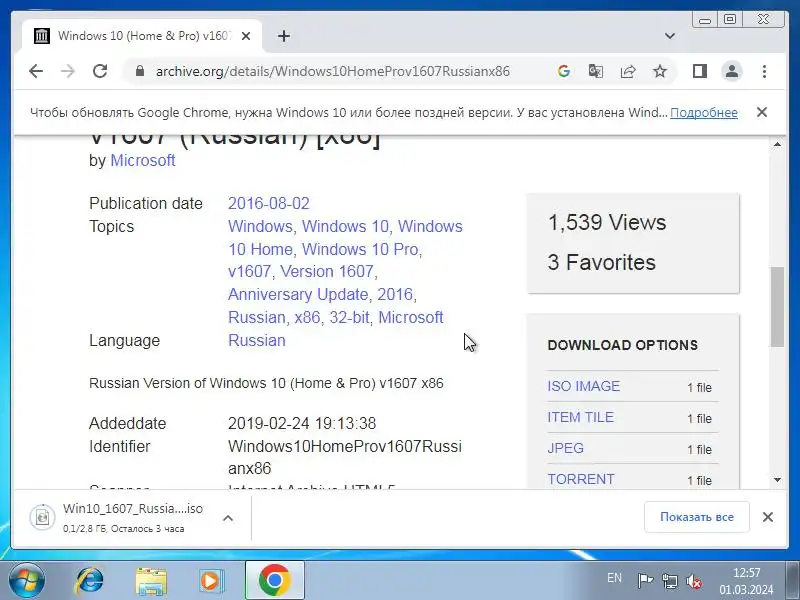Expand the download item options chevron
800x600 pixels.
228,518
